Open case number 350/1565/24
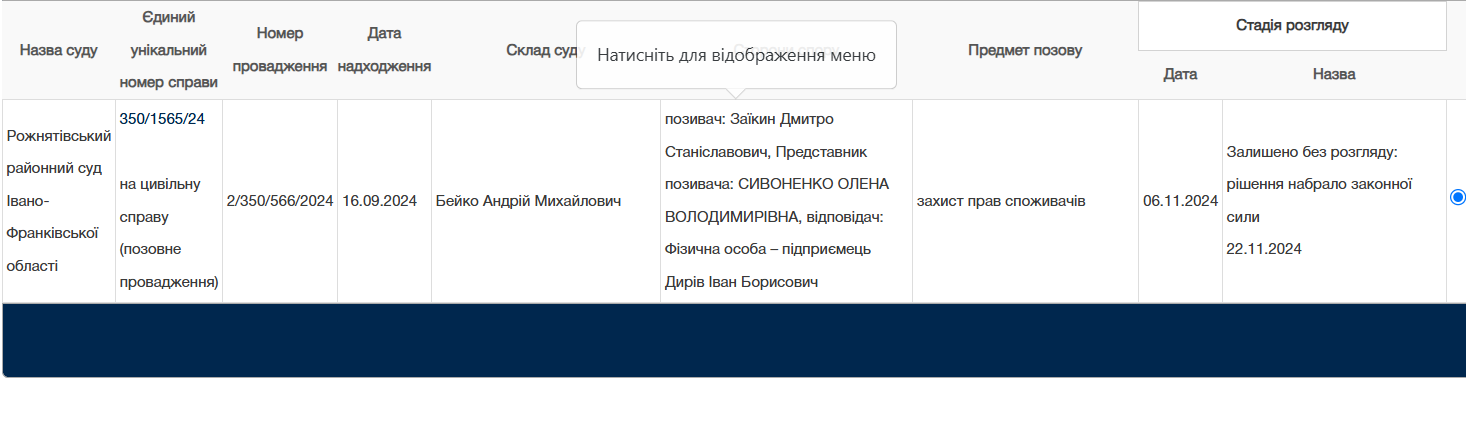 [x=162, y=119]
